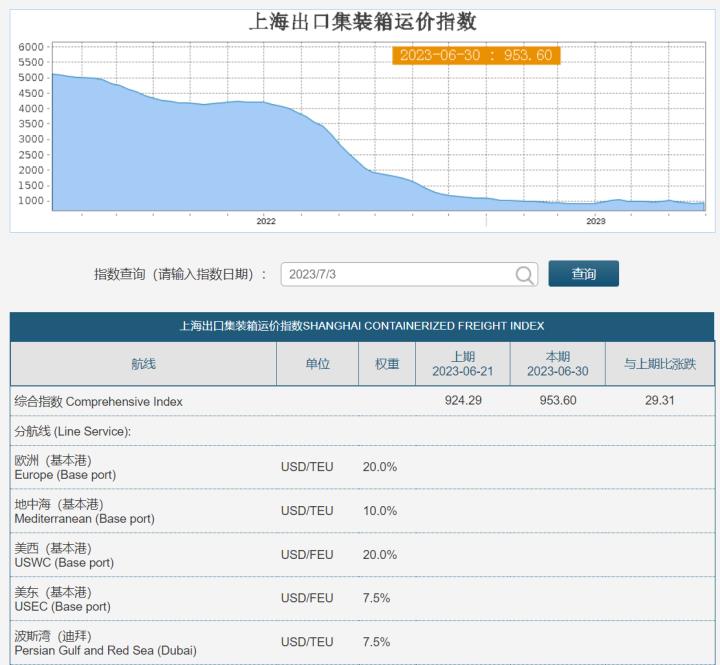
Task: Click the change value 29.31
Action: point(660,400)
